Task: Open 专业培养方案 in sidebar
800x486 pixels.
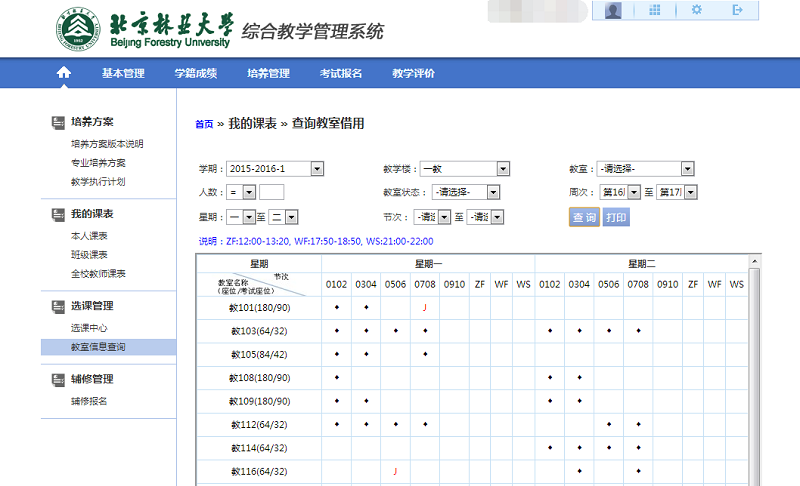Action: (x=98, y=163)
